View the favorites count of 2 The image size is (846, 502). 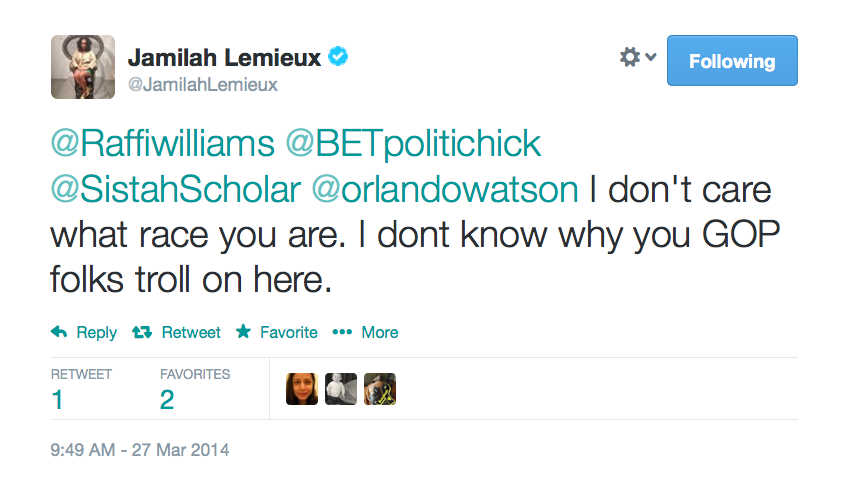click(167, 401)
